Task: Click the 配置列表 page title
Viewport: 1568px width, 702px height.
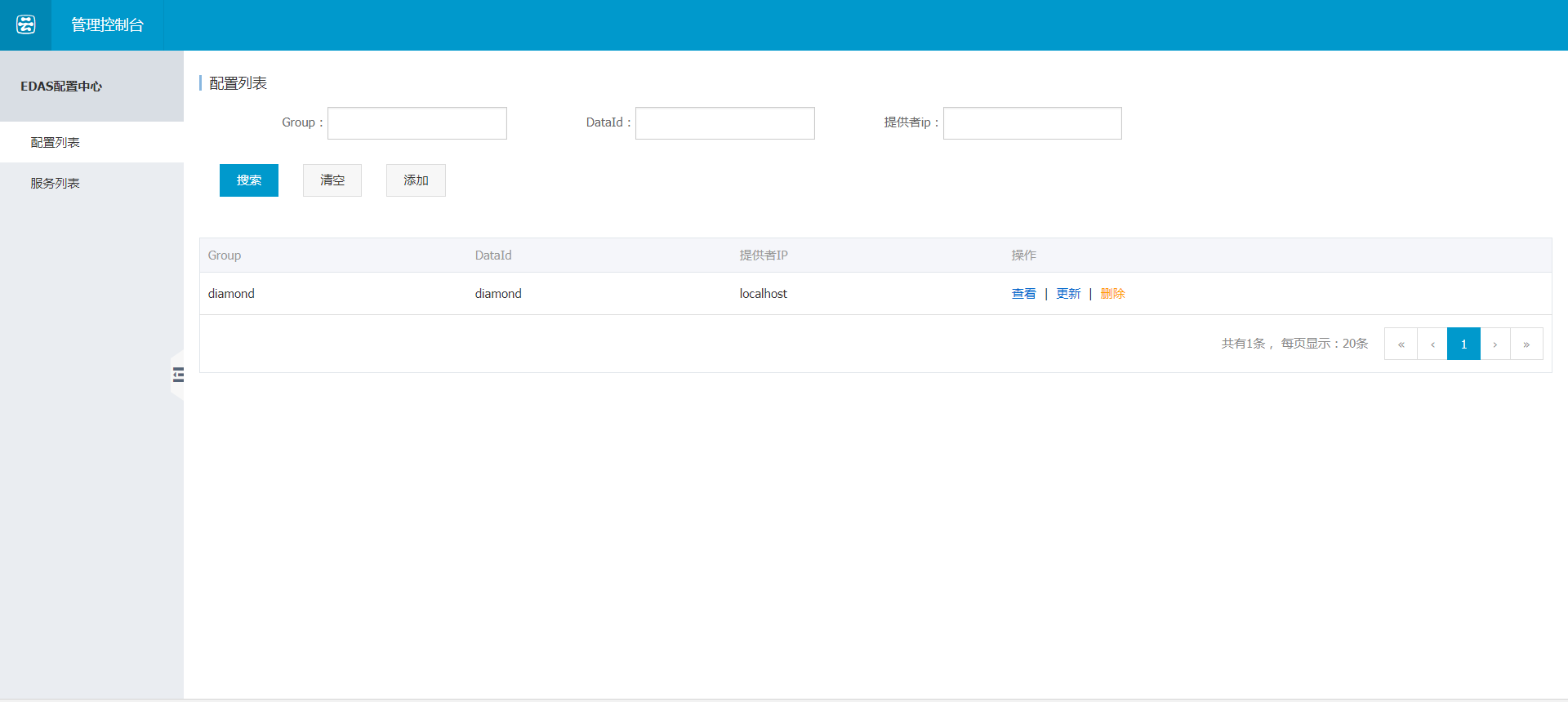Action: click(x=238, y=83)
